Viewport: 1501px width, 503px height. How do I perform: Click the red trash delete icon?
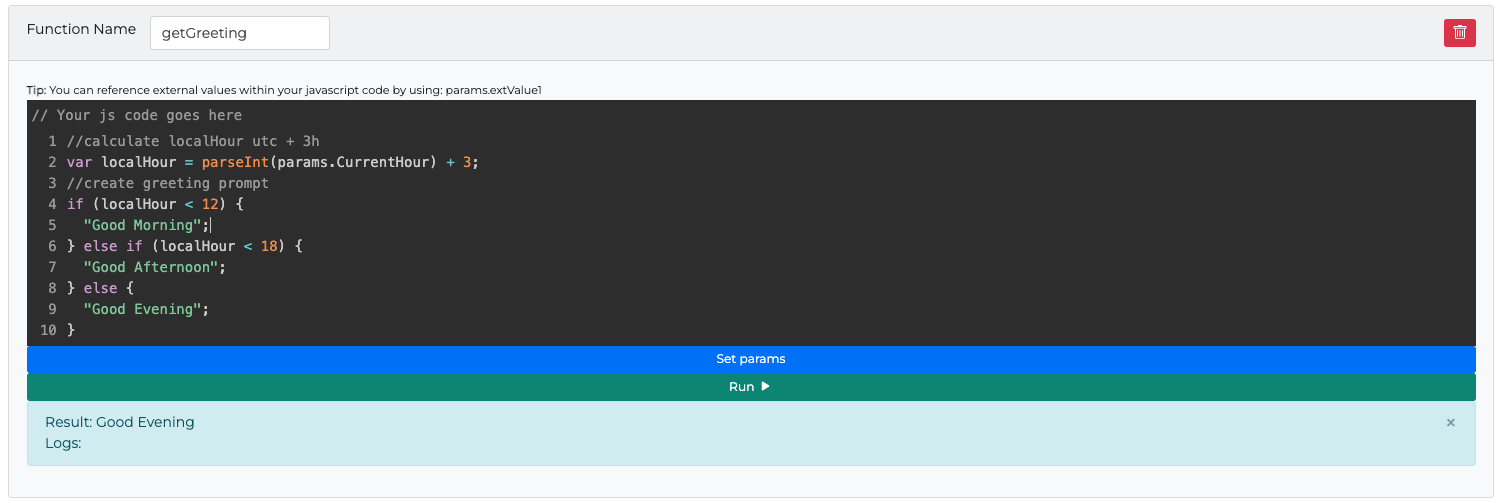(x=1459, y=33)
